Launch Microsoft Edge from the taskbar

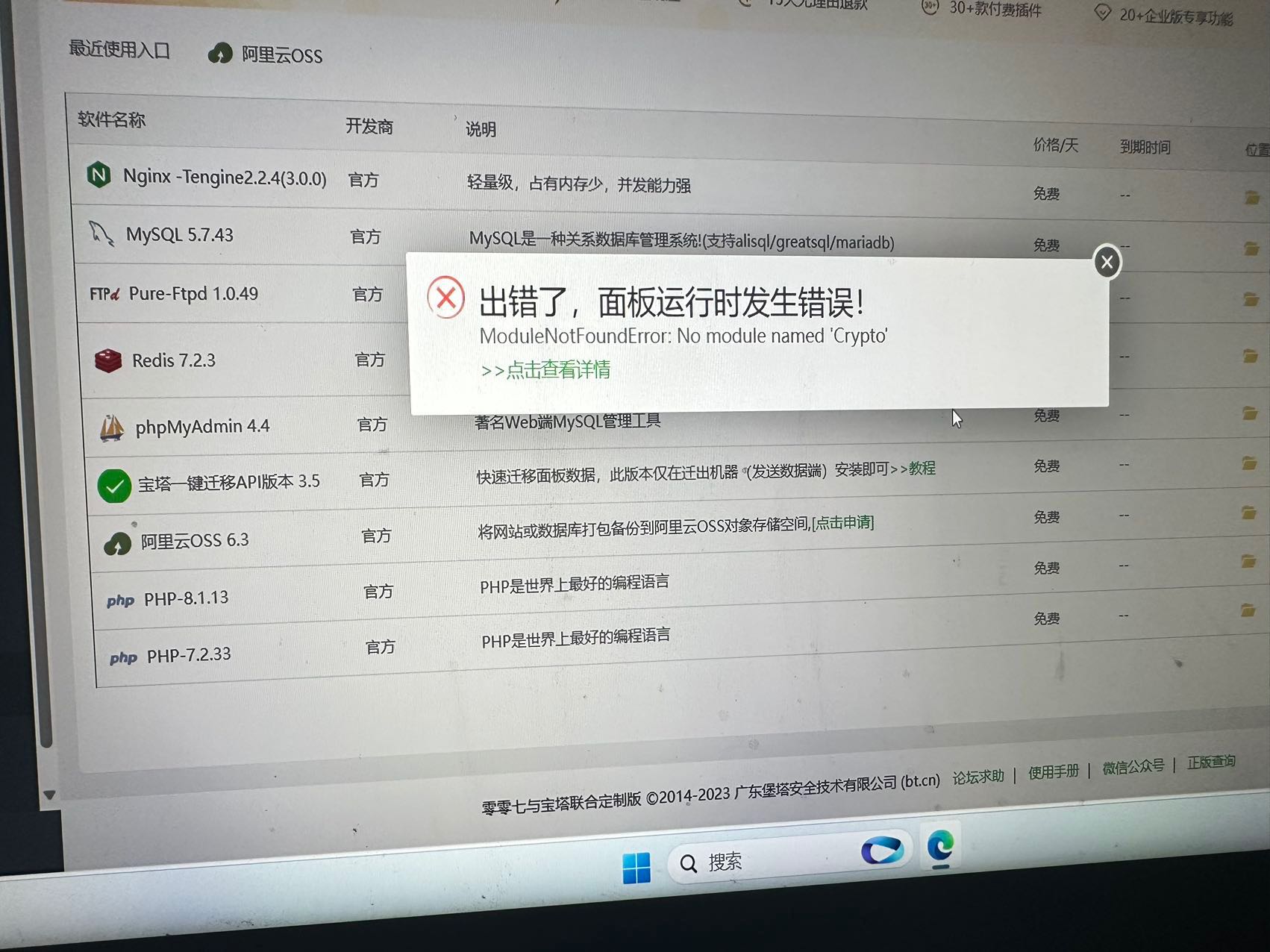coord(941,848)
